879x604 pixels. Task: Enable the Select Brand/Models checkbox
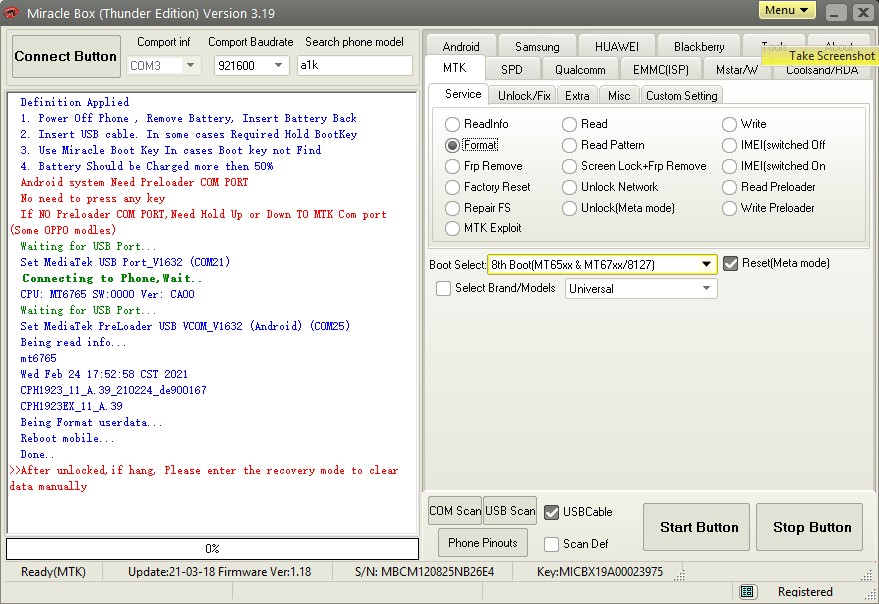(x=443, y=288)
